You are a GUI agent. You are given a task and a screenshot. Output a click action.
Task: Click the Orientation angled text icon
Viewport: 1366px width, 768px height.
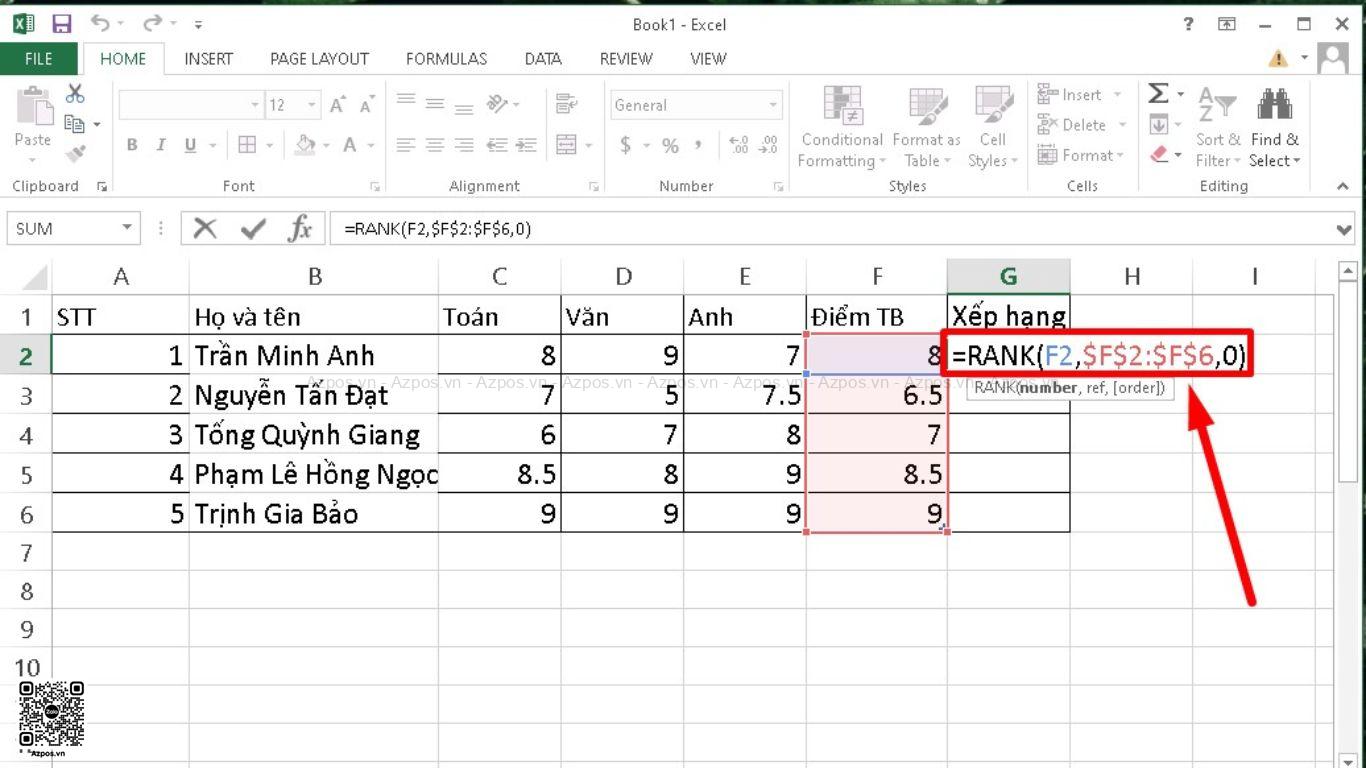coord(497,103)
